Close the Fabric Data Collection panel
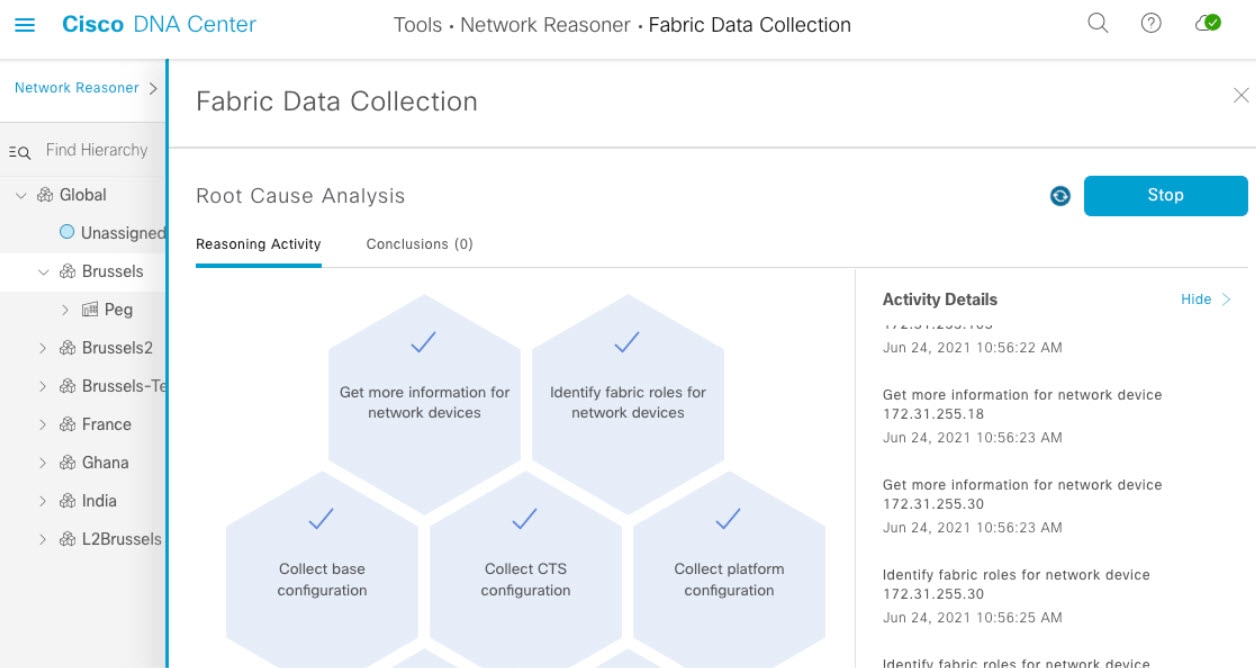 [1241, 95]
